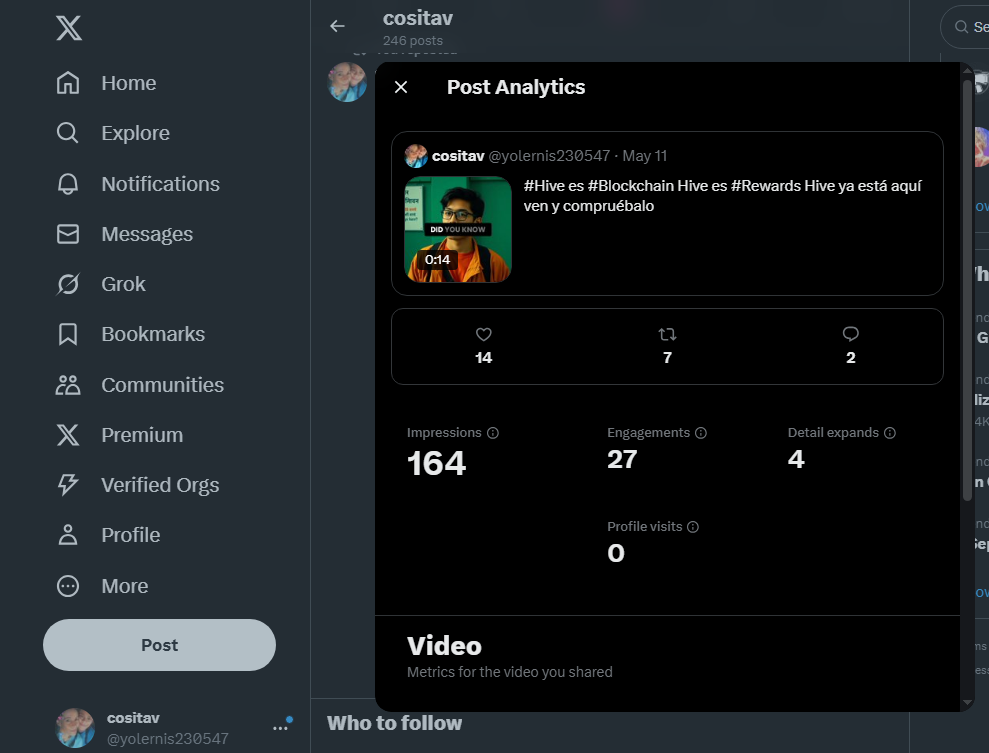Show info about Impressions
This screenshot has width=989, height=753.
pyautogui.click(x=493, y=433)
